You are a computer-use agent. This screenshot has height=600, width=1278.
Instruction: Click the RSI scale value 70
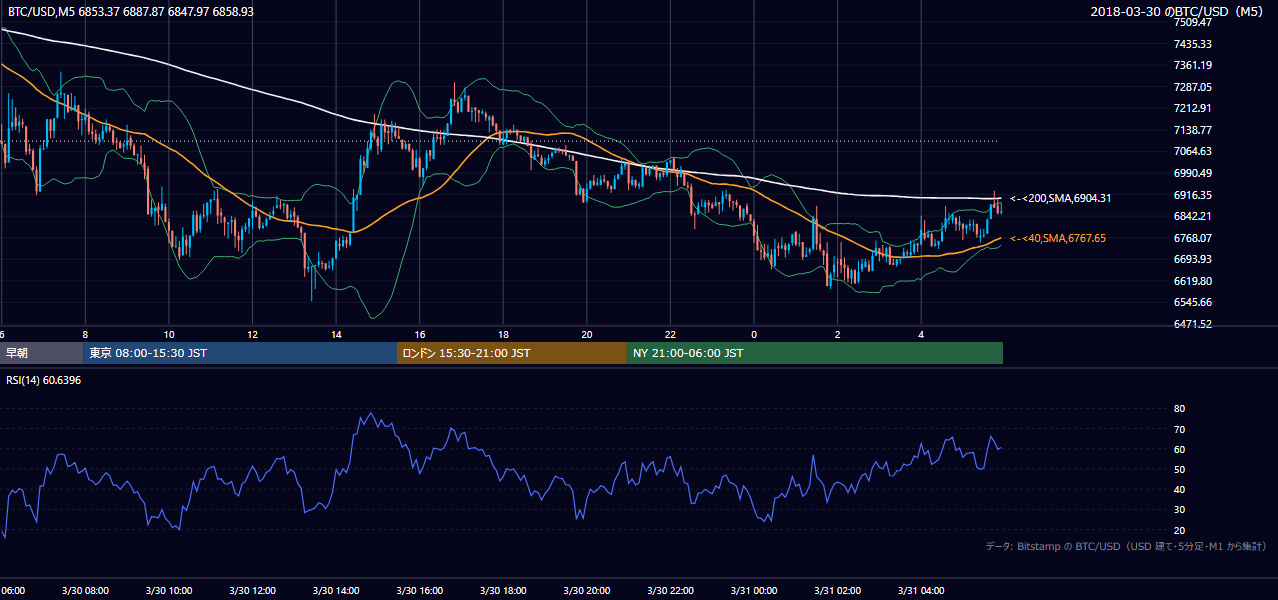click(x=1179, y=429)
